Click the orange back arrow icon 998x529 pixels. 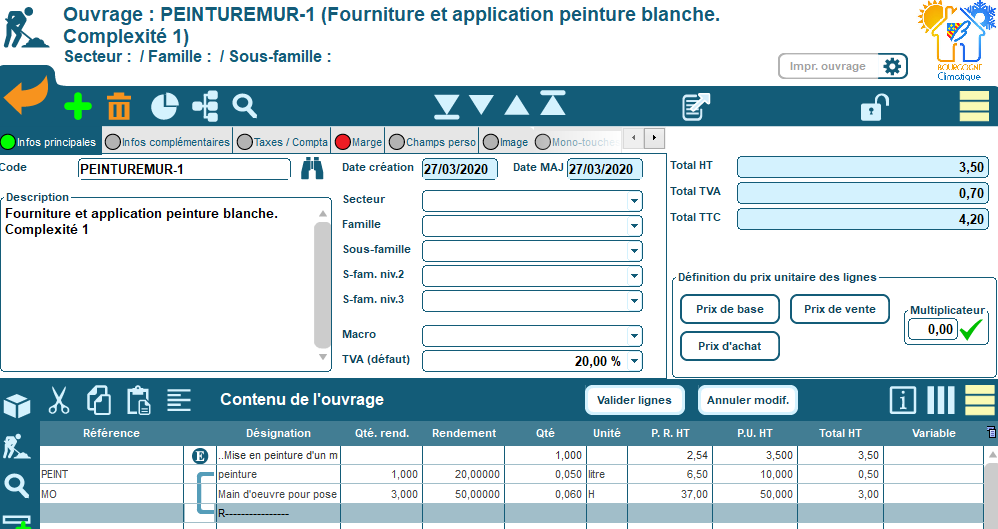point(27,100)
